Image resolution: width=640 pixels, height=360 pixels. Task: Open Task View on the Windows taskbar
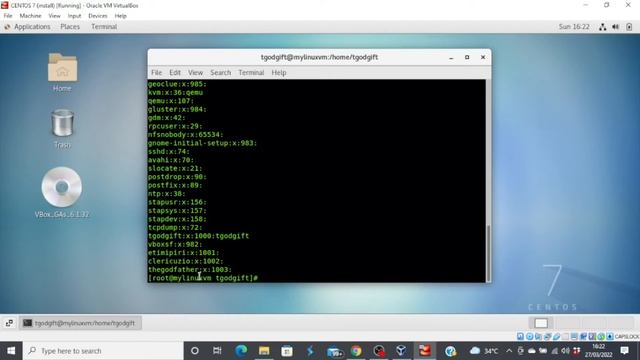[217, 351]
